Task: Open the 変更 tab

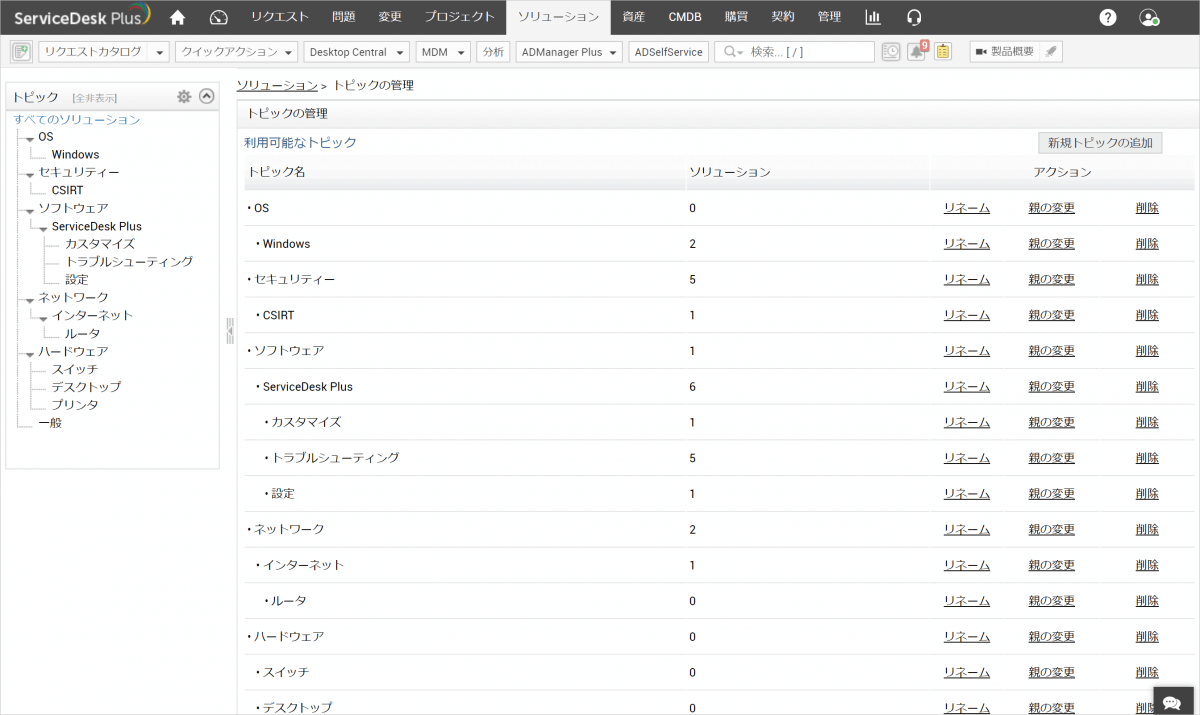Action: pos(390,17)
